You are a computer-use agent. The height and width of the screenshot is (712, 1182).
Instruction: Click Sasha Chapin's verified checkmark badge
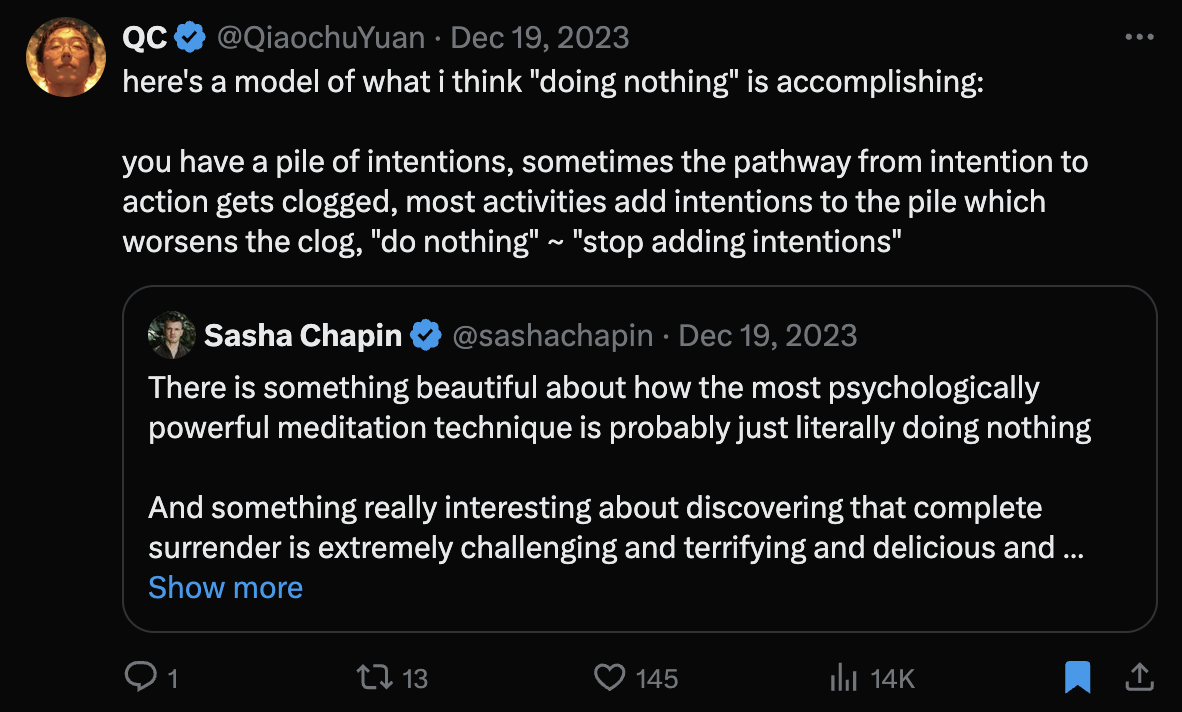pyautogui.click(x=427, y=336)
